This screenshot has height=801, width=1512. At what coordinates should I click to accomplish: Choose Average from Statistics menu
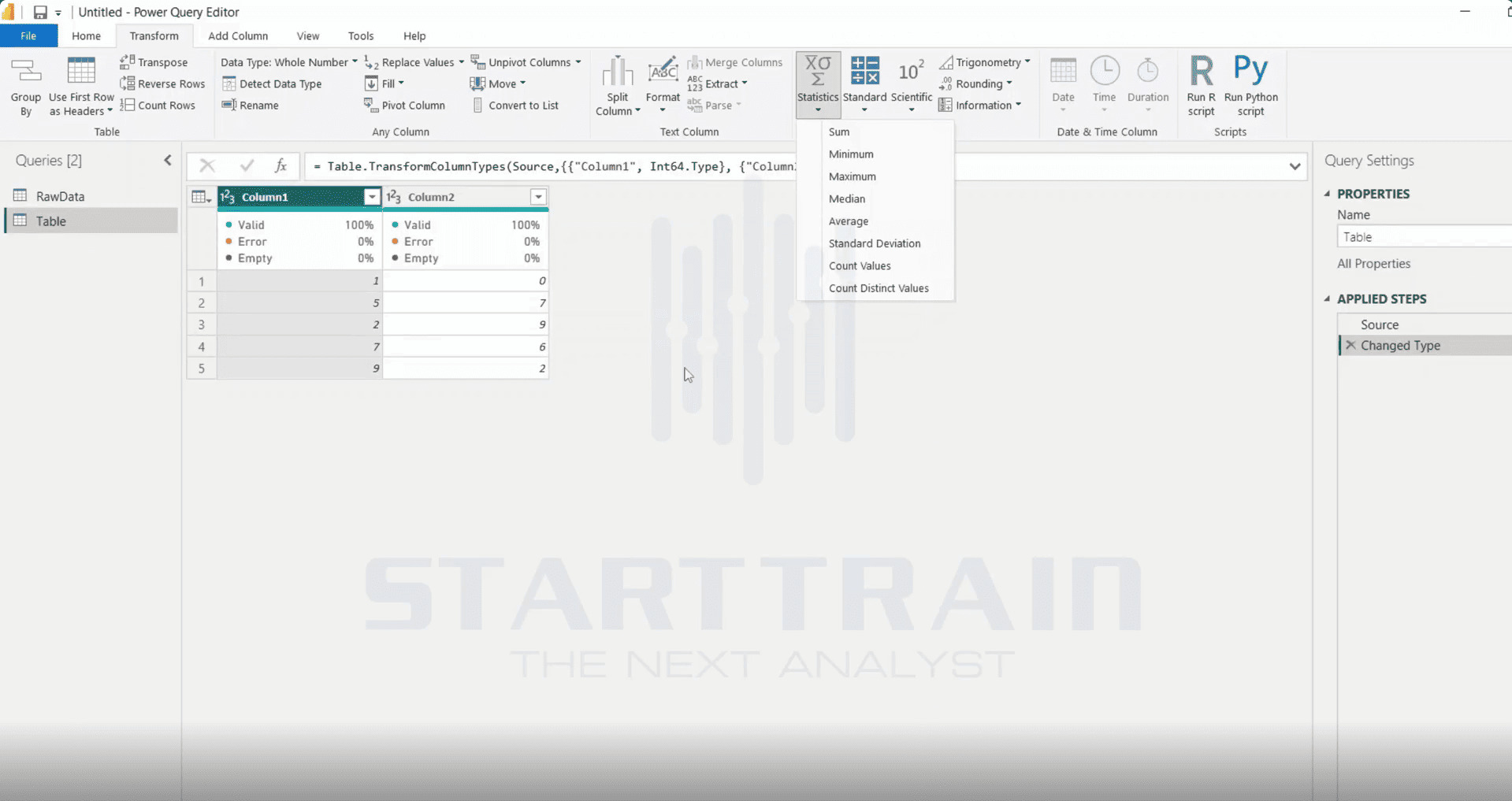pos(875,221)
